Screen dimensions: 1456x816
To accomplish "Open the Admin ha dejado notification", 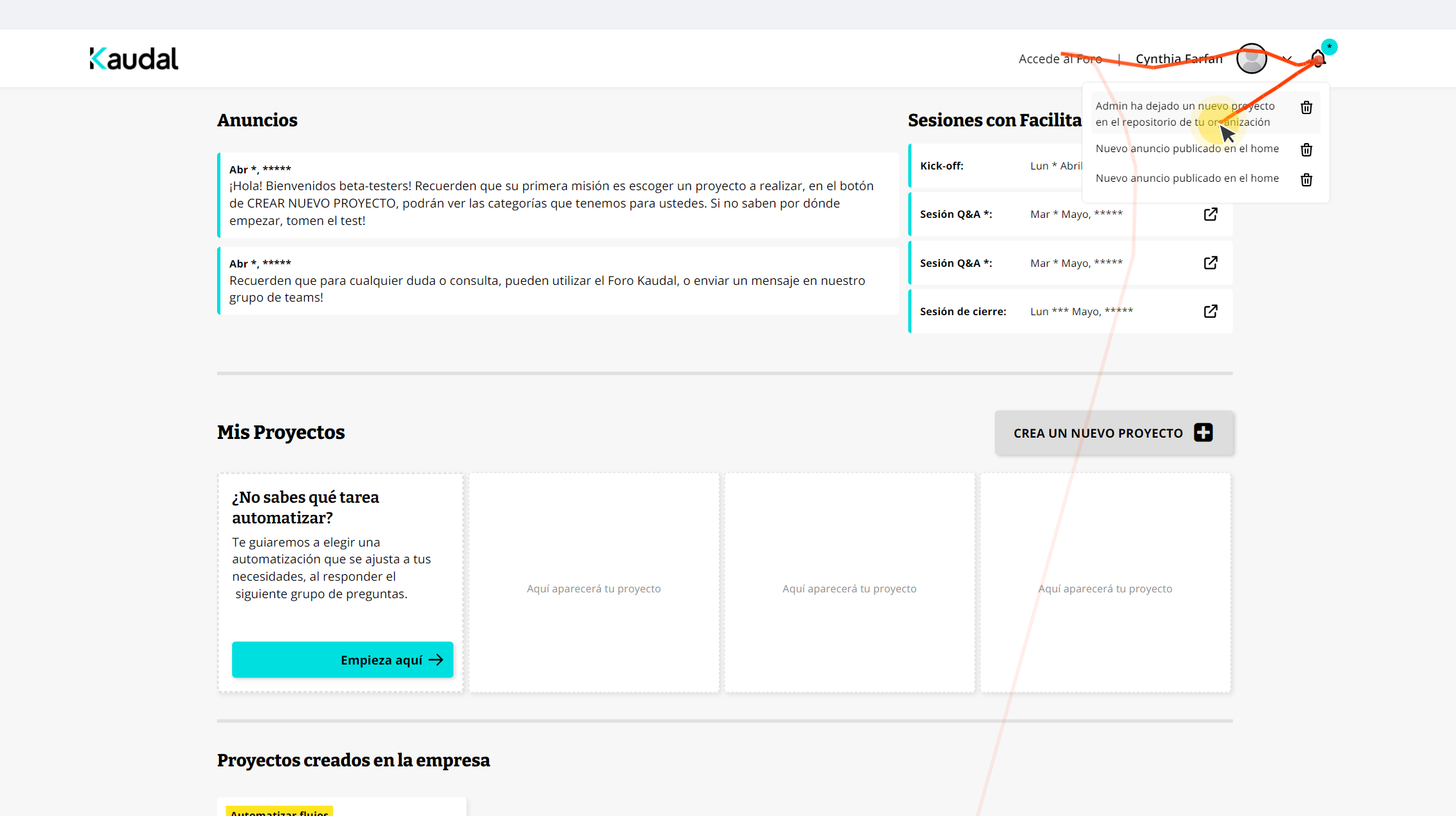I will click(1184, 114).
